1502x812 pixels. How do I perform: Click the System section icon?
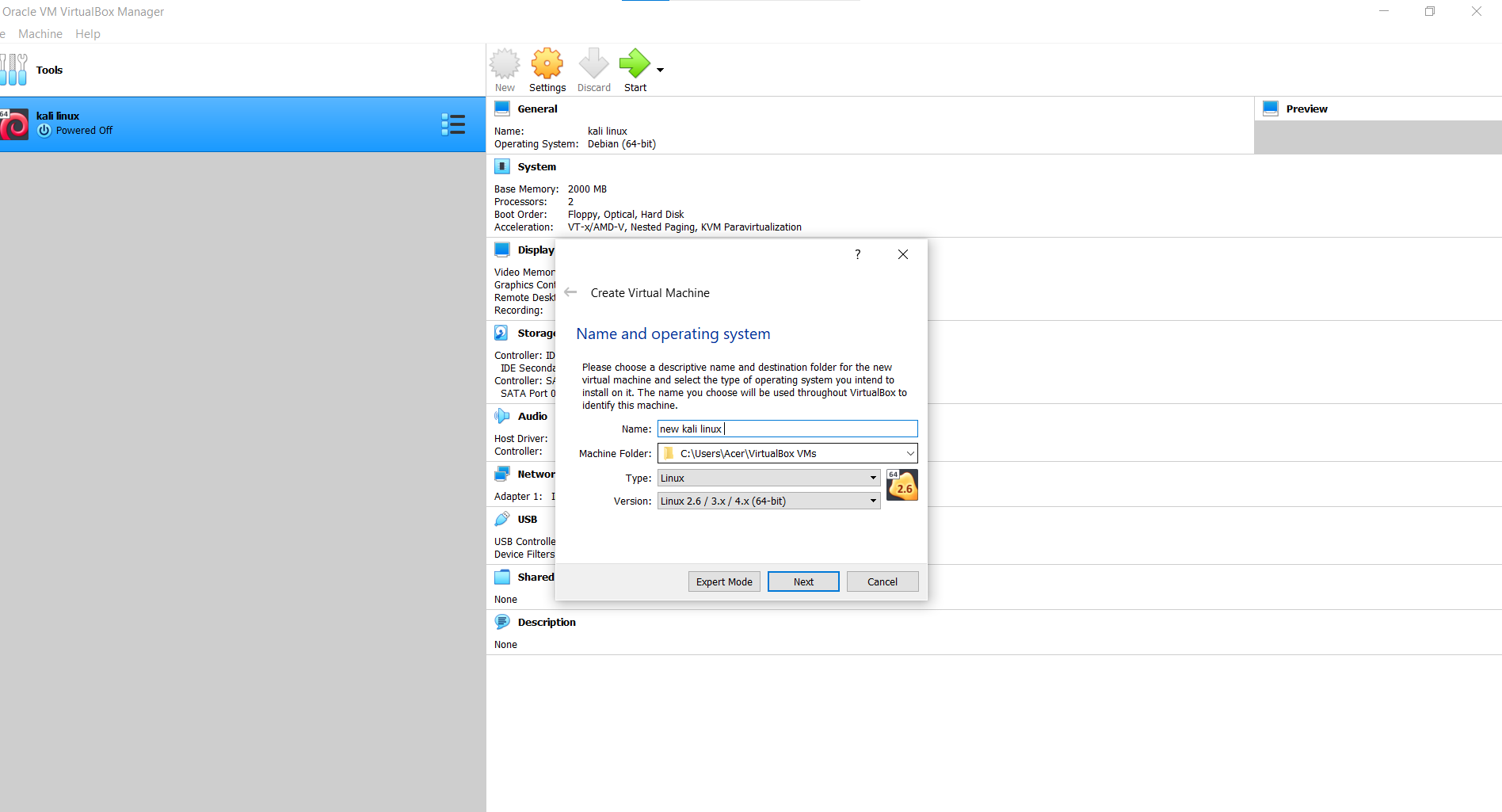[502, 166]
